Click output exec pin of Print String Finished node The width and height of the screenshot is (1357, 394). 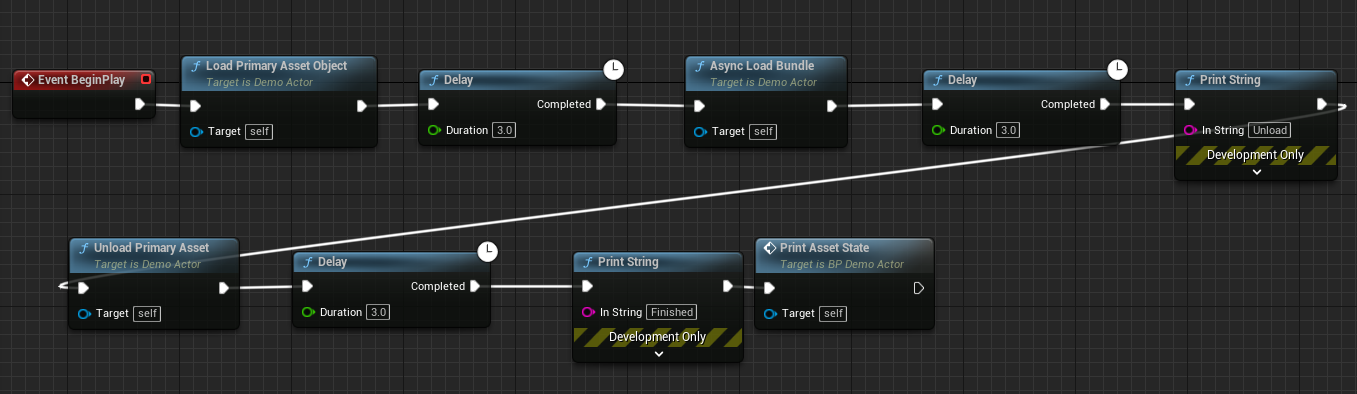(728, 286)
